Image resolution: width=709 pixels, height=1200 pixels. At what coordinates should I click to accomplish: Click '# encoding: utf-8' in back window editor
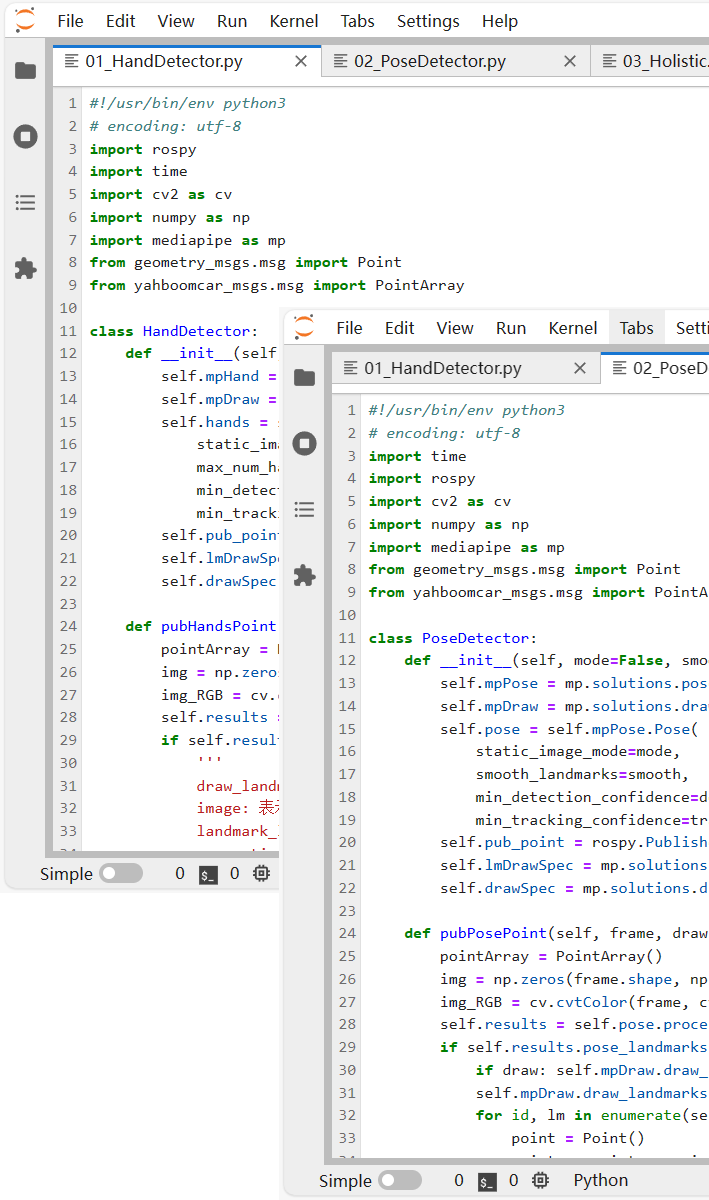click(x=165, y=126)
